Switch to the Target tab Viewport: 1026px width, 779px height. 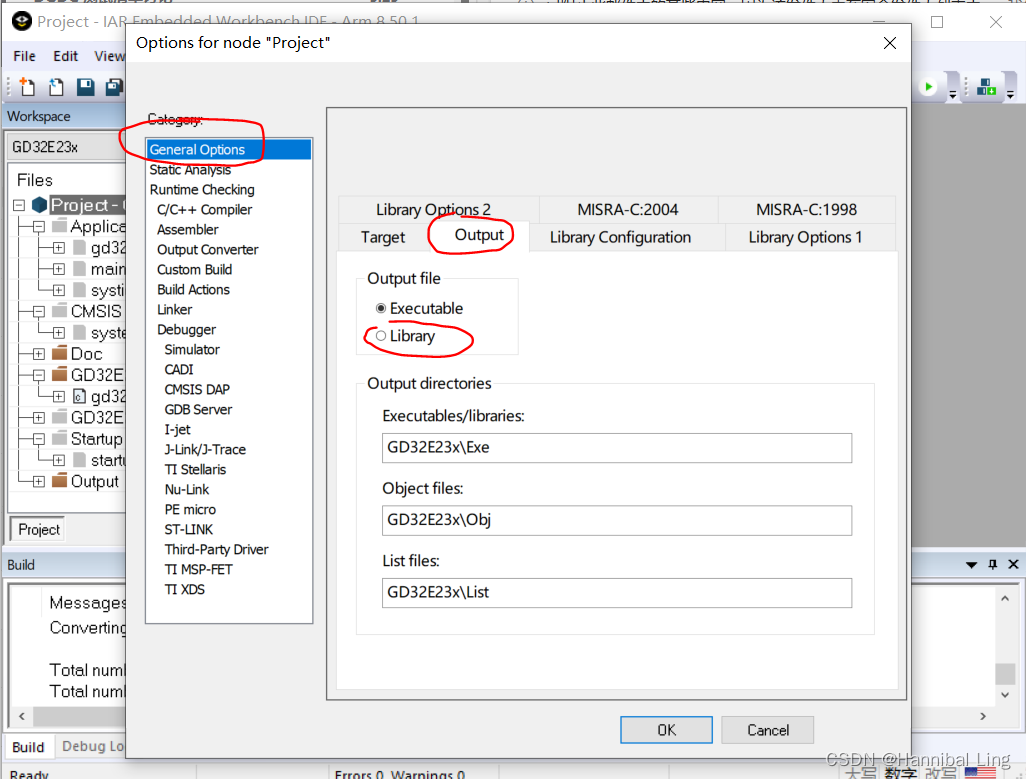point(383,237)
